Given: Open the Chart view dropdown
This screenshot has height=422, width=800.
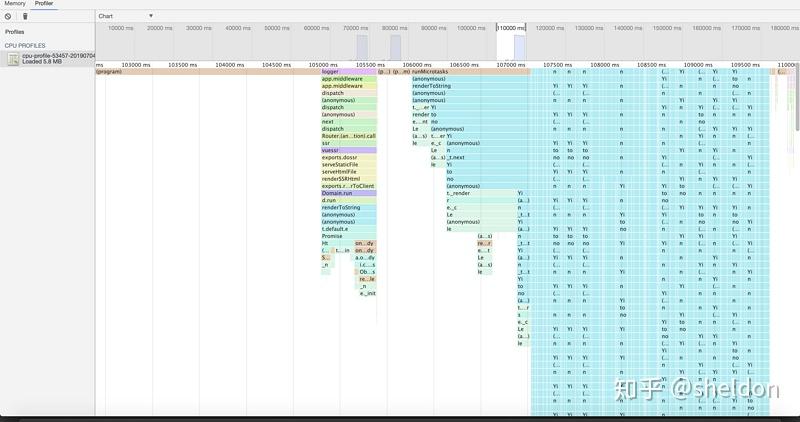Looking at the screenshot, I should 126,16.
